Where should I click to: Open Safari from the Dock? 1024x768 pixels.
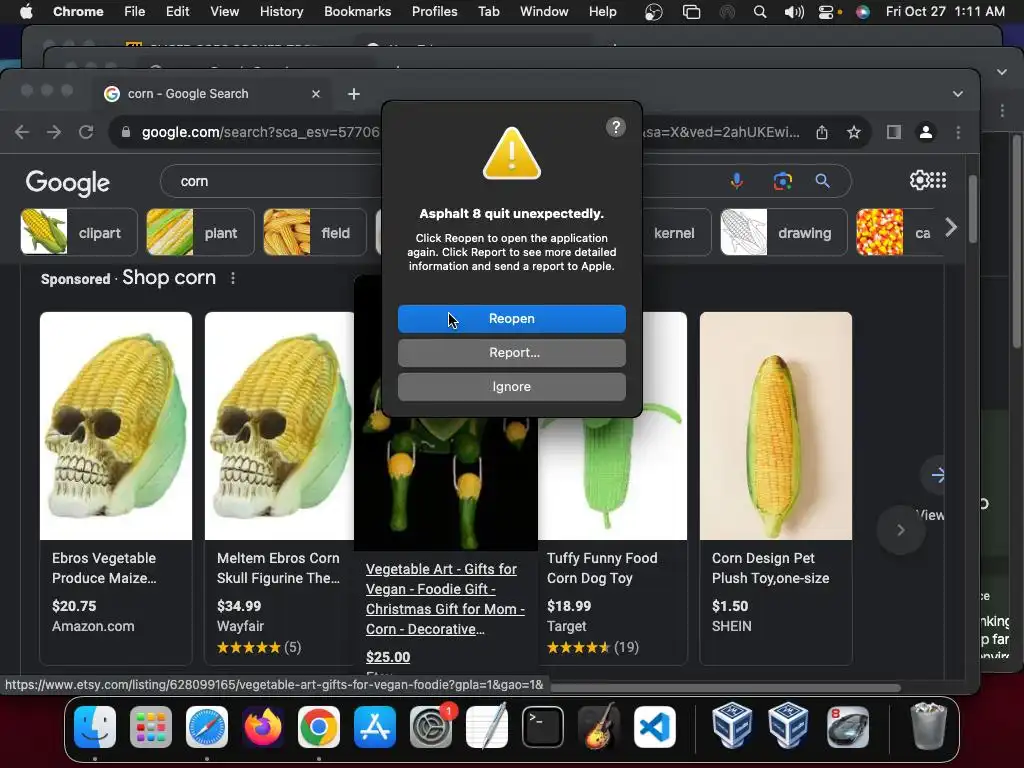207,726
